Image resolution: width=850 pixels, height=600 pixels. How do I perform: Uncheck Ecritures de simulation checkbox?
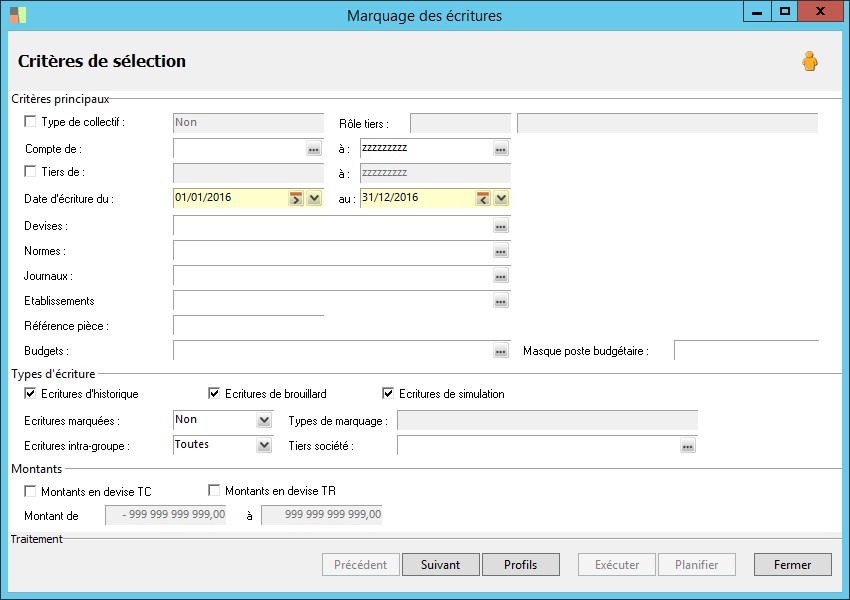[x=388, y=394]
